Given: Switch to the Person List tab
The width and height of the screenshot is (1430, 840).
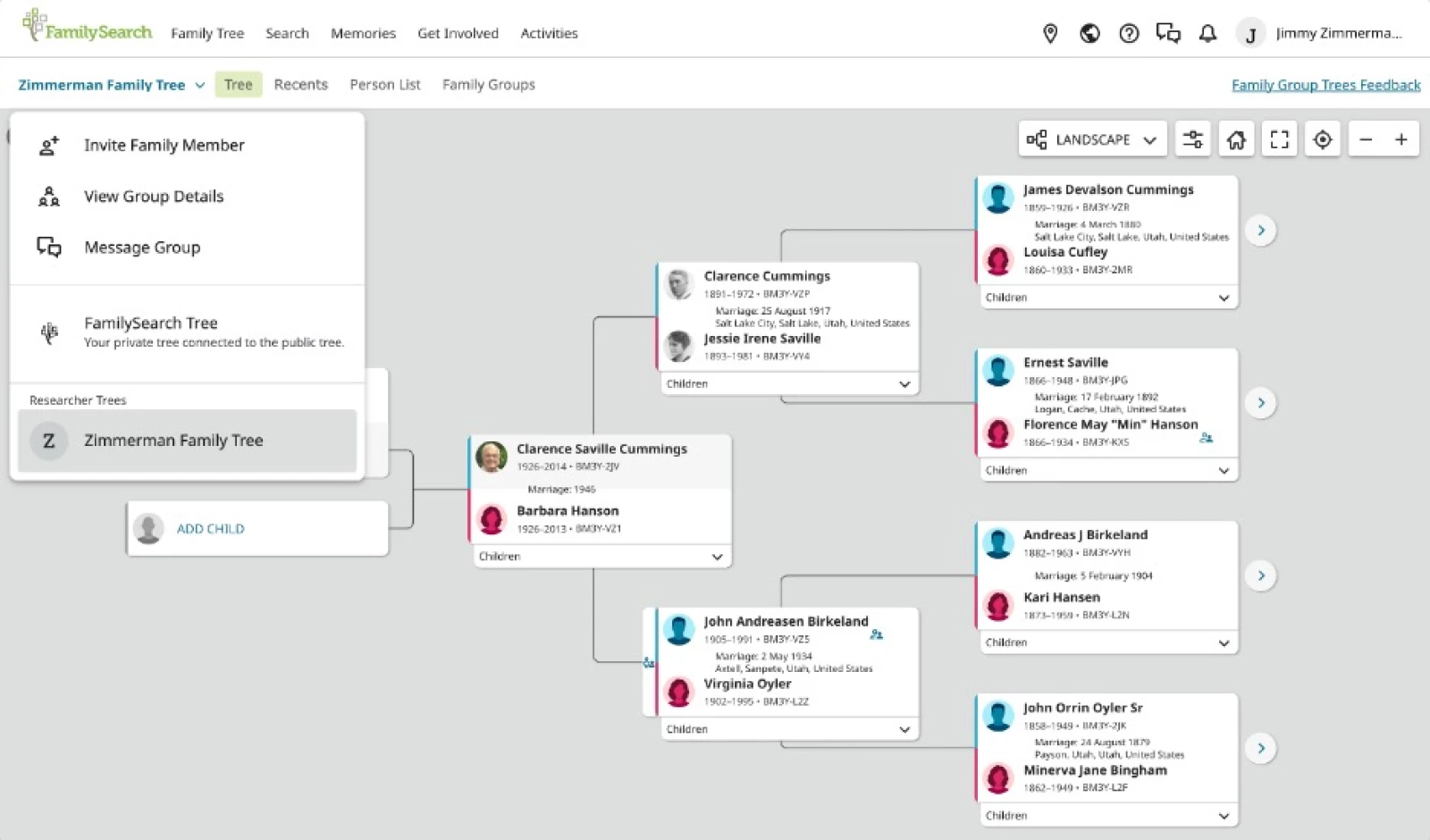Looking at the screenshot, I should tap(384, 85).
